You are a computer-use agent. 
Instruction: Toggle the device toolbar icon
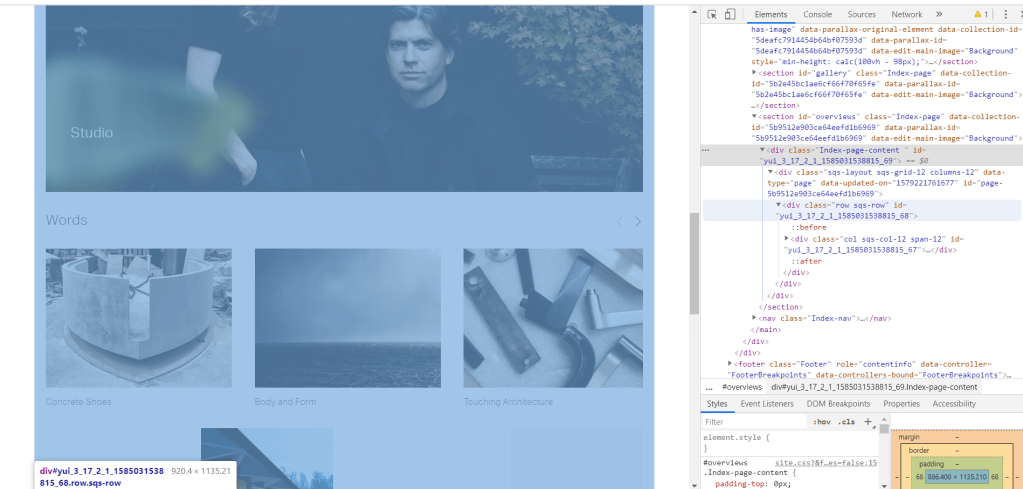click(x=729, y=15)
